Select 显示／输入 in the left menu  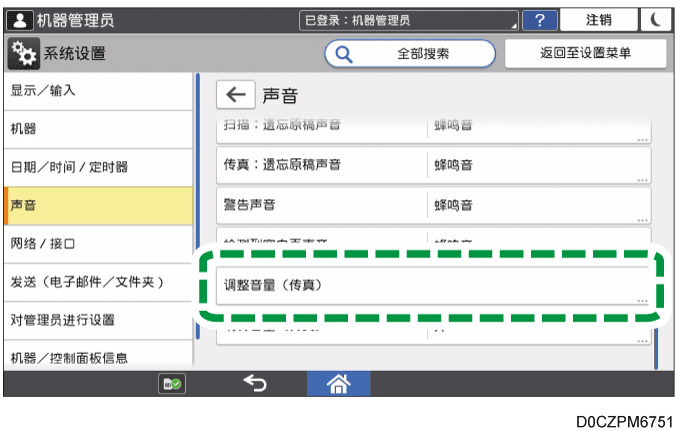click(97, 91)
